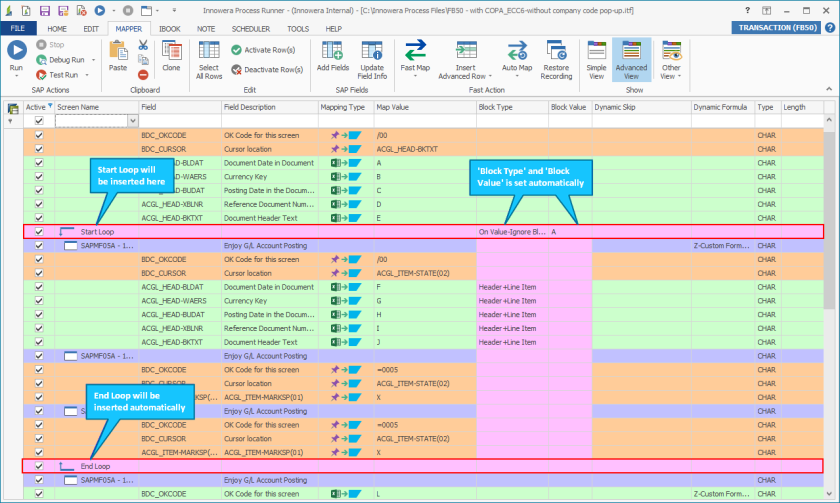Expand the Insert Advanced Row dropdown
The height and width of the screenshot is (503, 840).
tap(465, 76)
